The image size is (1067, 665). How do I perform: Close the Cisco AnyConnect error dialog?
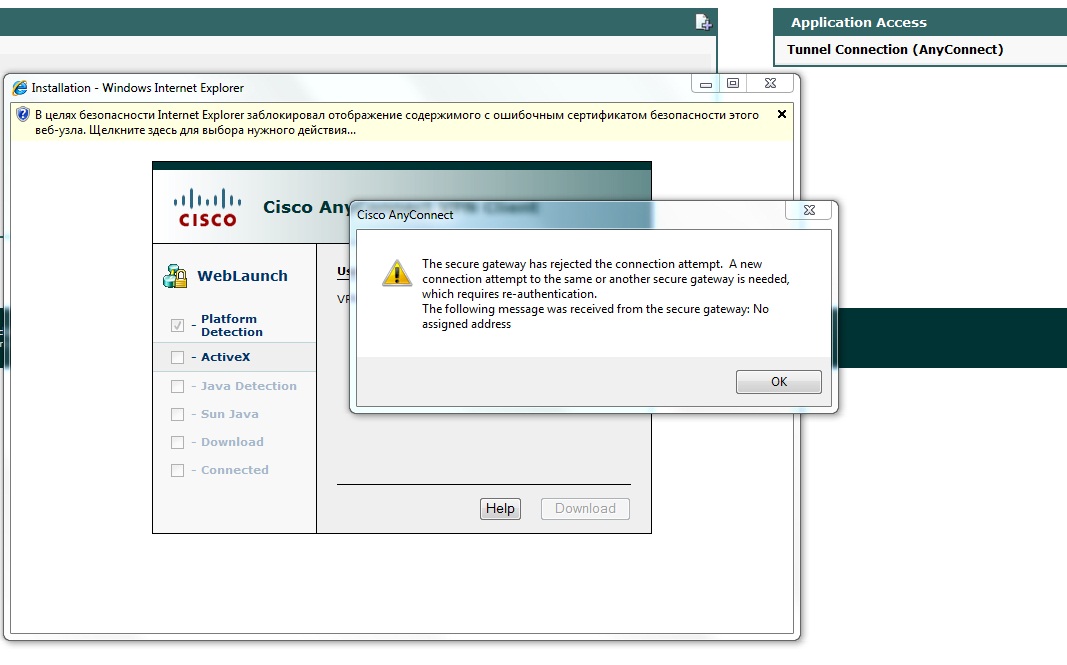click(809, 210)
